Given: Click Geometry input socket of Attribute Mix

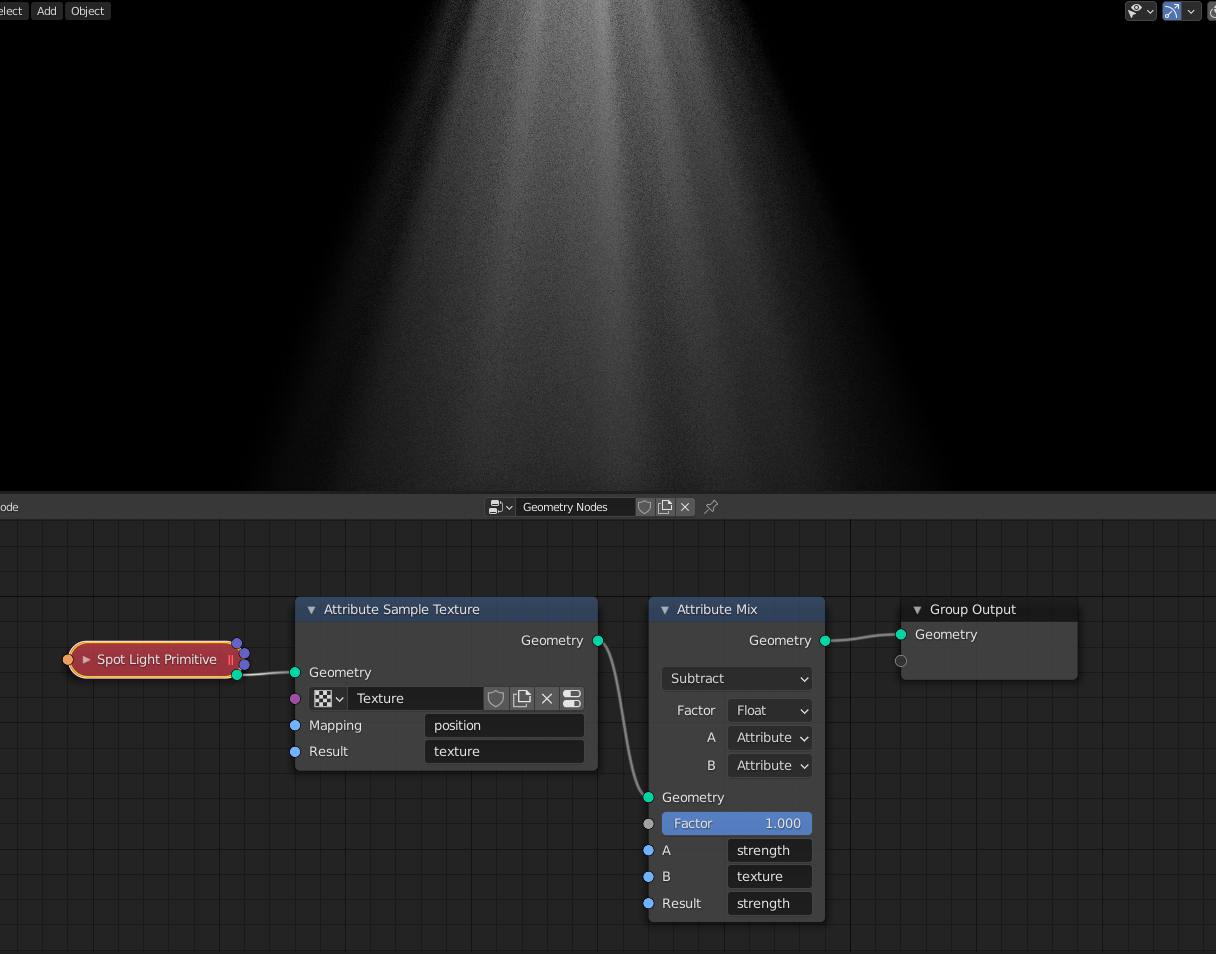Looking at the screenshot, I should (649, 797).
